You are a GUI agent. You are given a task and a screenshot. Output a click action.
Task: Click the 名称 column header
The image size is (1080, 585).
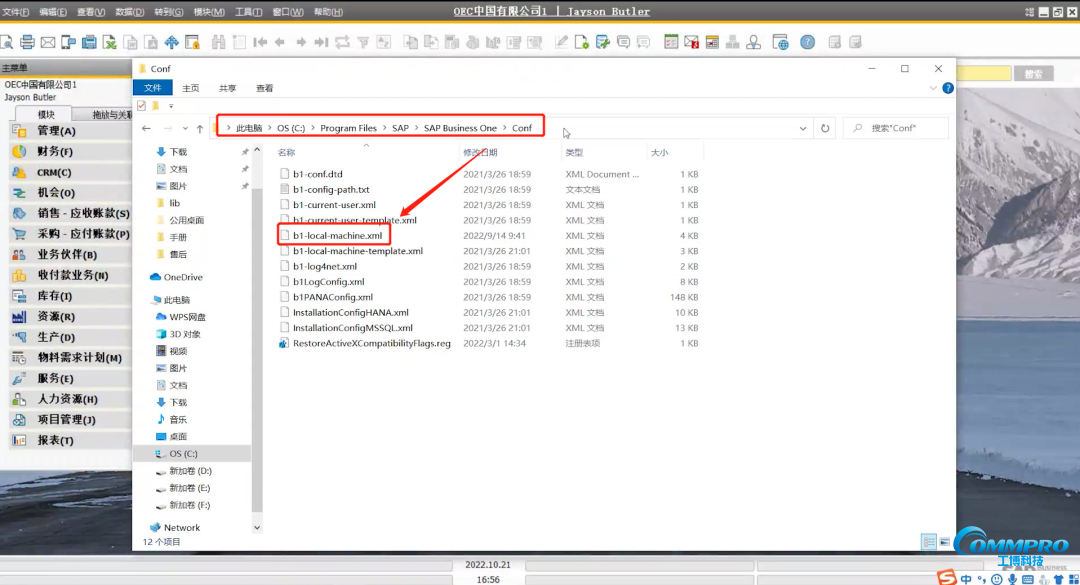287,153
